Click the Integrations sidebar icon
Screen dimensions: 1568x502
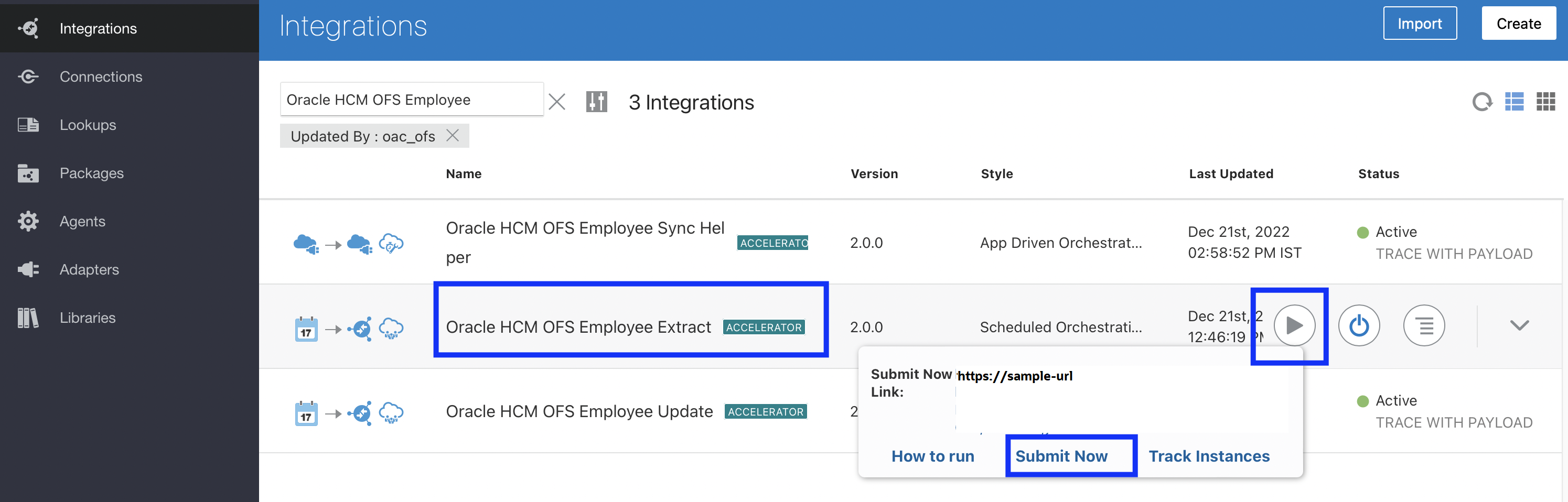point(28,28)
